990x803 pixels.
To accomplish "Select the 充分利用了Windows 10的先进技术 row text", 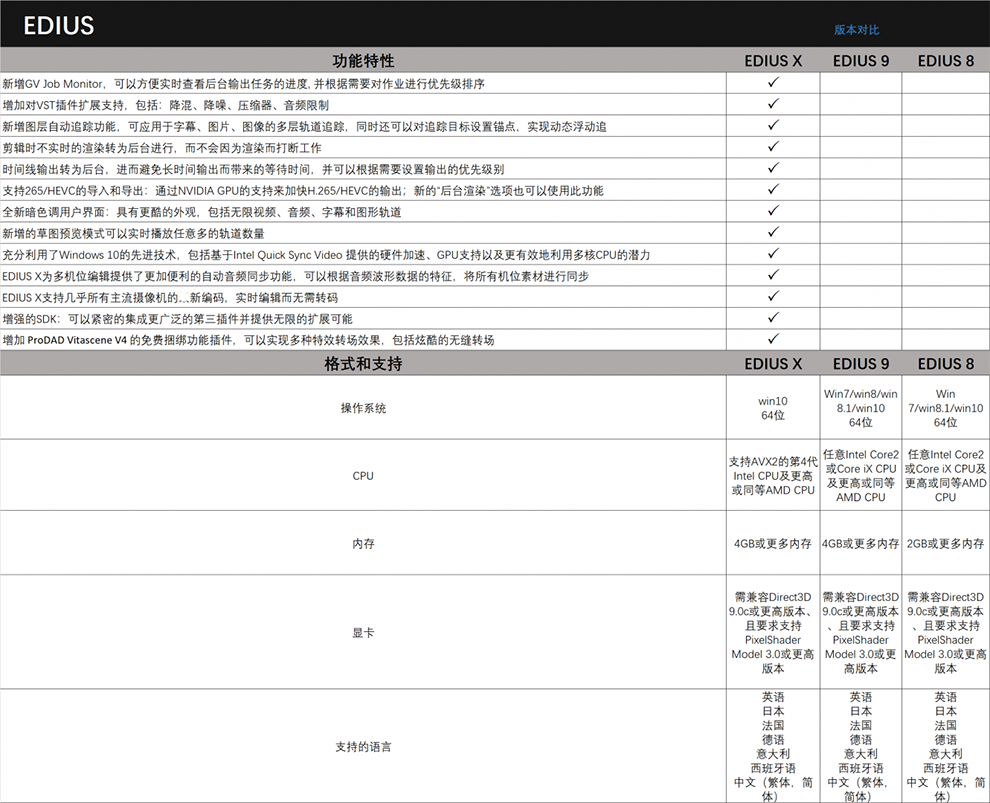I will tap(326, 255).
